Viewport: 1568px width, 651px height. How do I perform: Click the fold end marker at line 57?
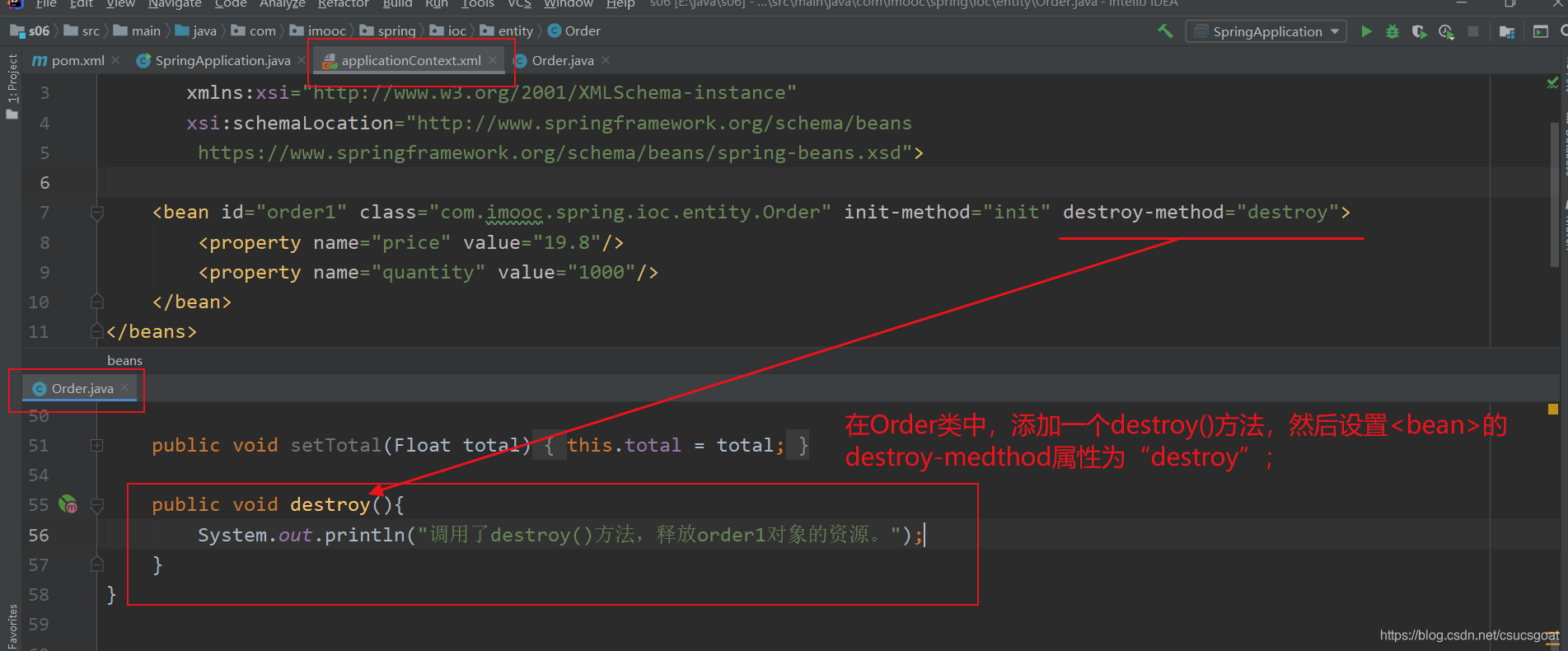coord(96,564)
